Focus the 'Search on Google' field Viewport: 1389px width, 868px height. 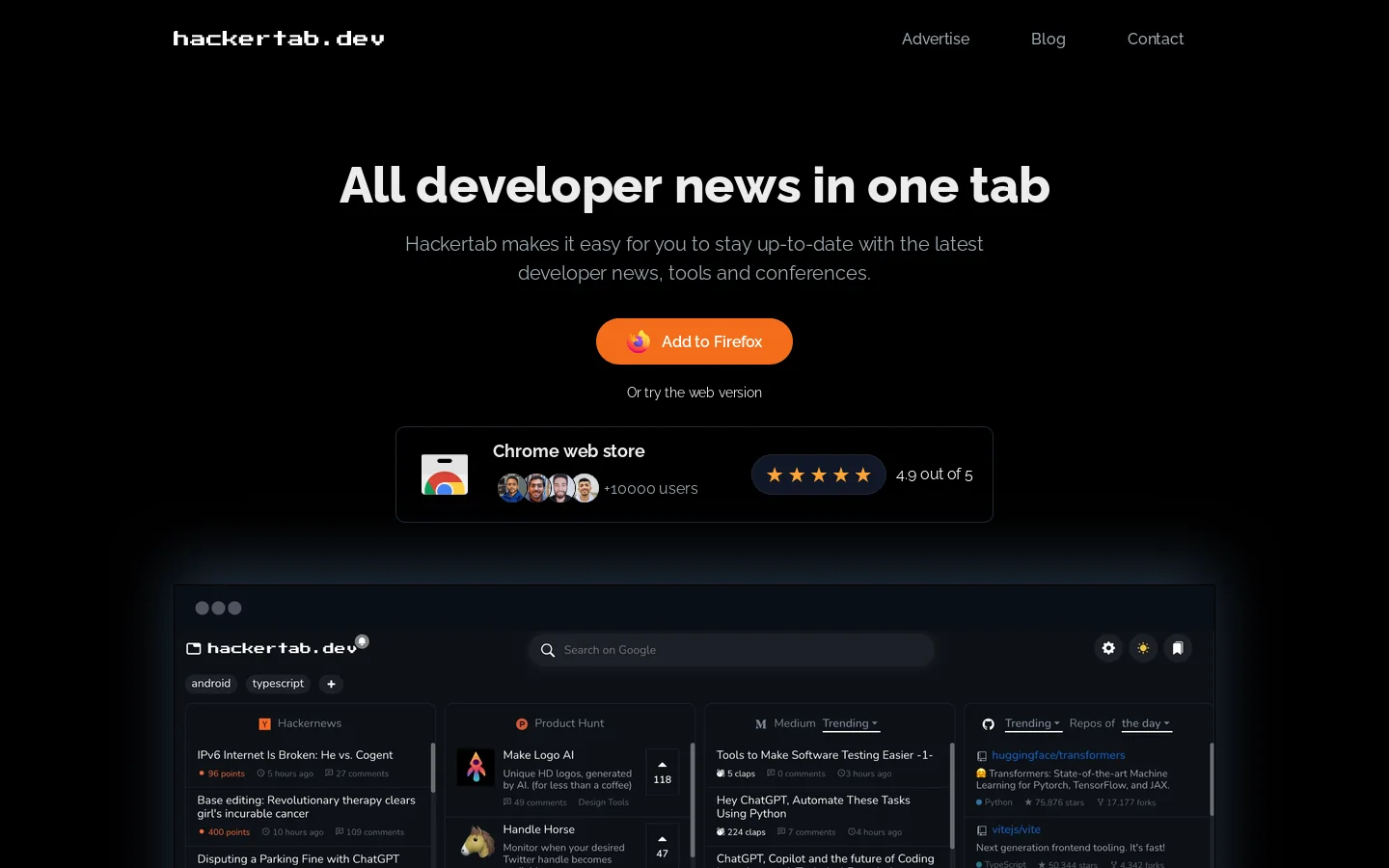731,650
